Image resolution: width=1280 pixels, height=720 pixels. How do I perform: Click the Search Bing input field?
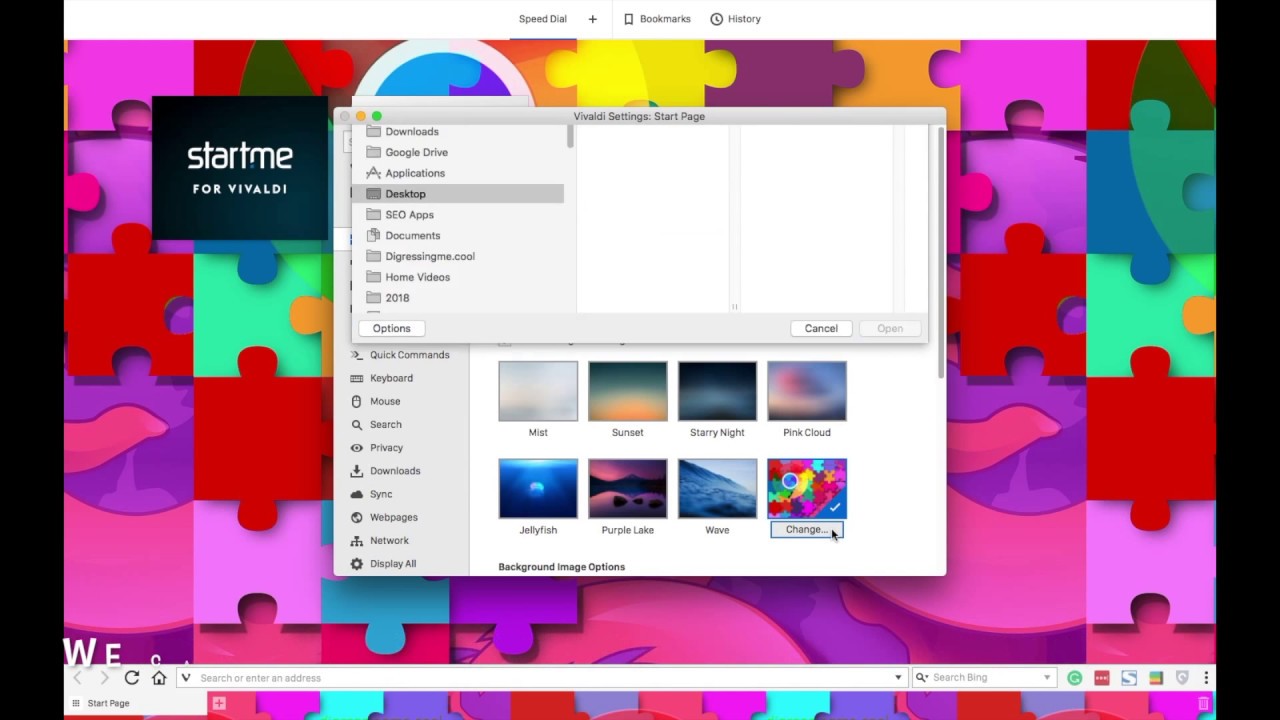[985, 677]
